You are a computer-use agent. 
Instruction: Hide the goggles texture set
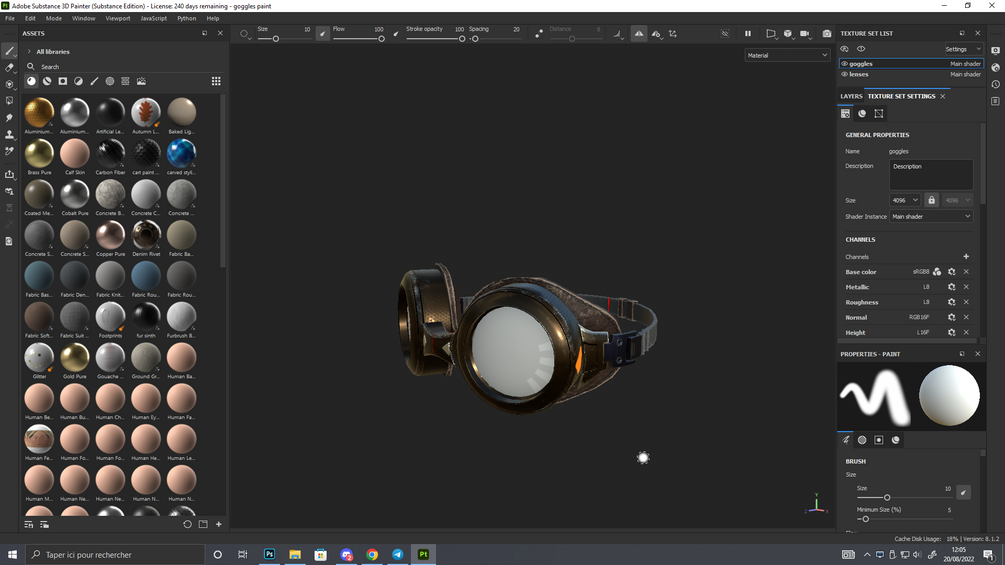click(844, 63)
